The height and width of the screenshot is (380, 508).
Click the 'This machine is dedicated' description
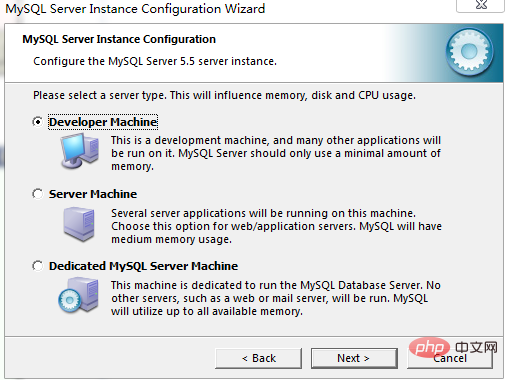click(x=276, y=298)
